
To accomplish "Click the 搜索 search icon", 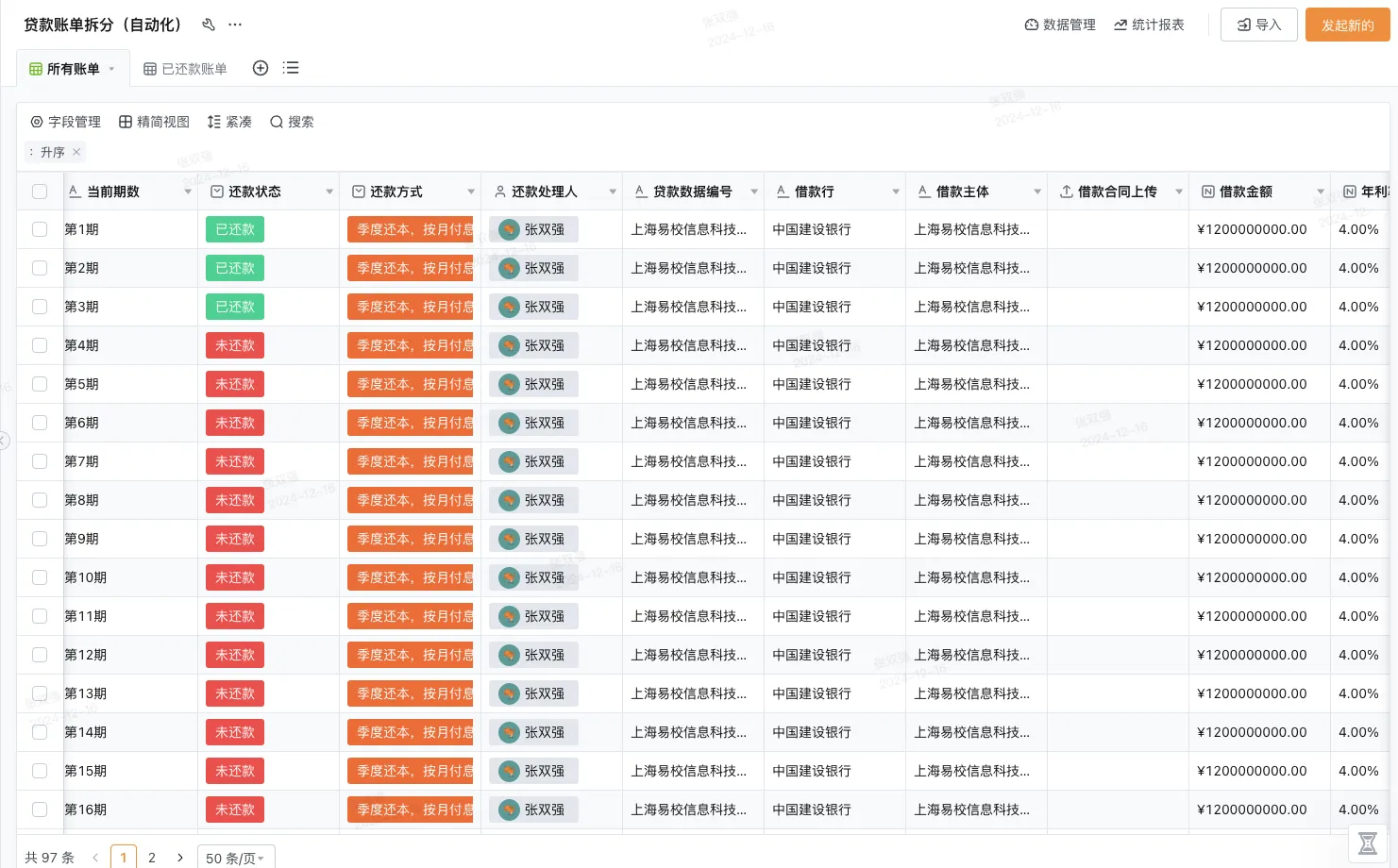I will click(292, 121).
